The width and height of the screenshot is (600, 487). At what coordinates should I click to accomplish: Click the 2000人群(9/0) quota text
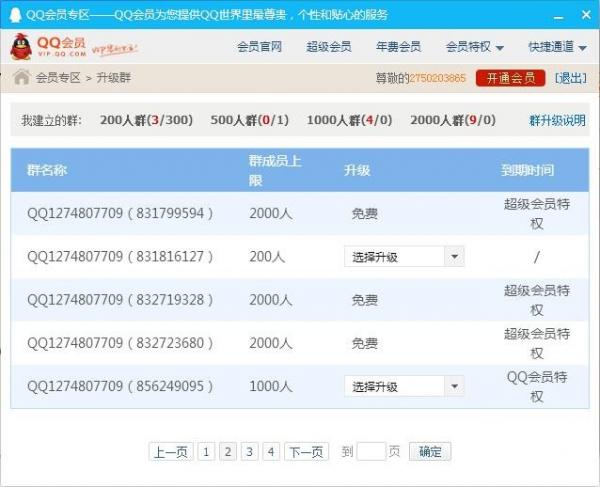(453, 120)
